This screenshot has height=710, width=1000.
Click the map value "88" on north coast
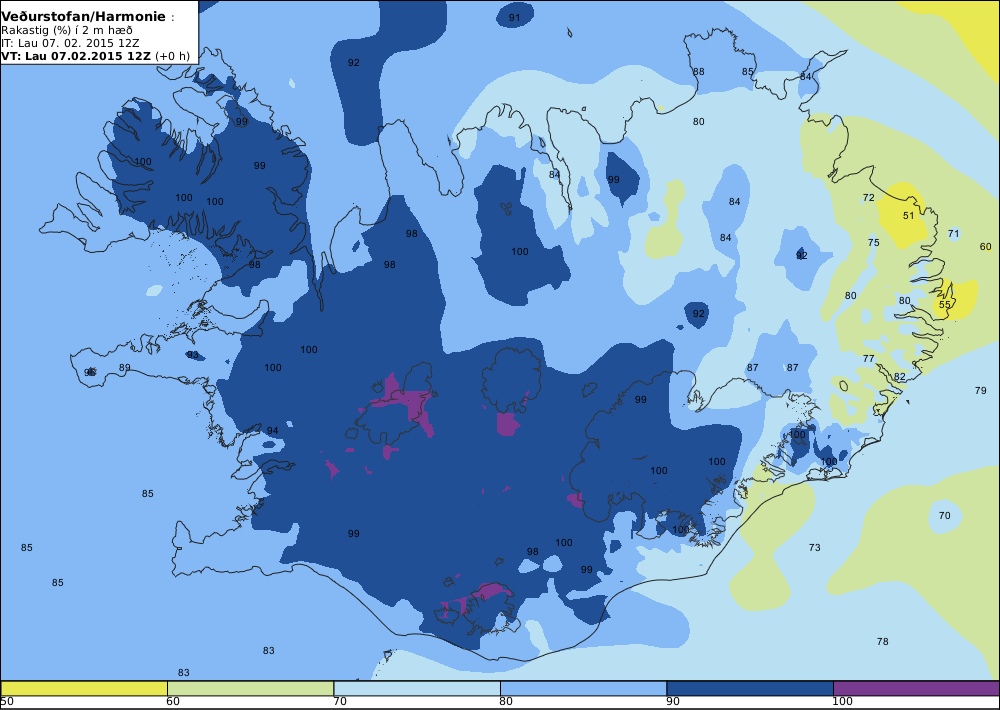pos(699,71)
